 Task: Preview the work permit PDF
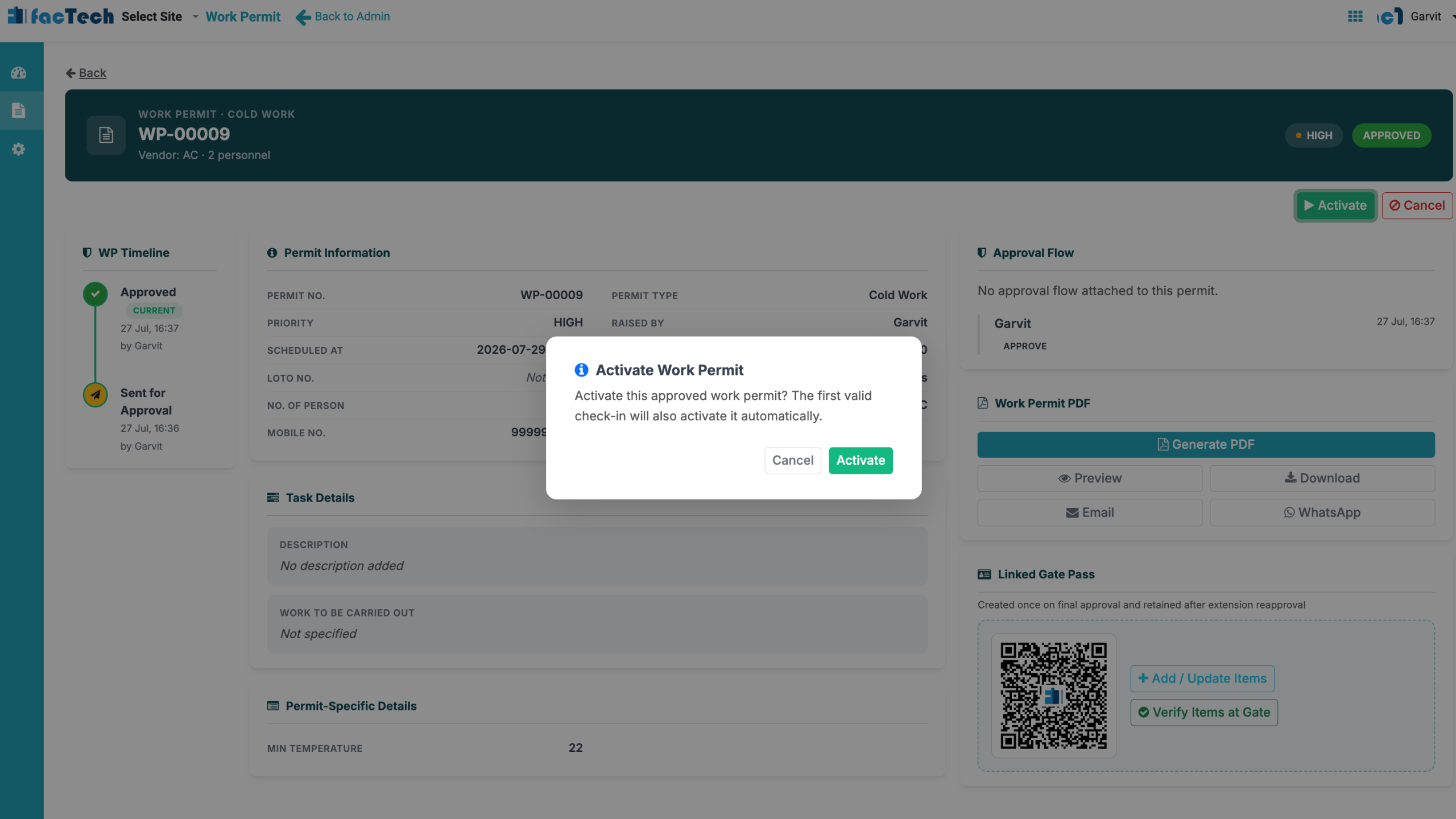1090,478
